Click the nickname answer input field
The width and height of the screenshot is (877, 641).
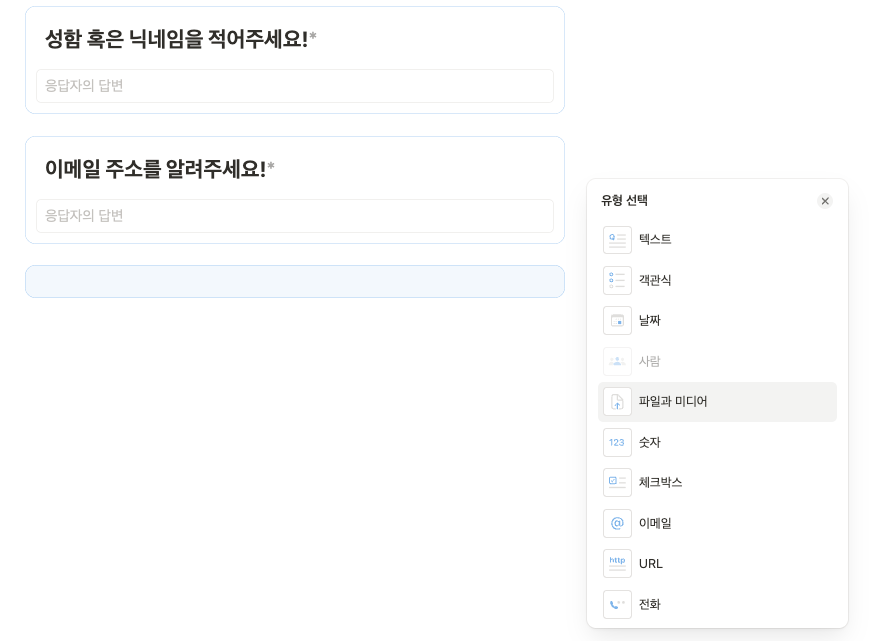coord(294,86)
